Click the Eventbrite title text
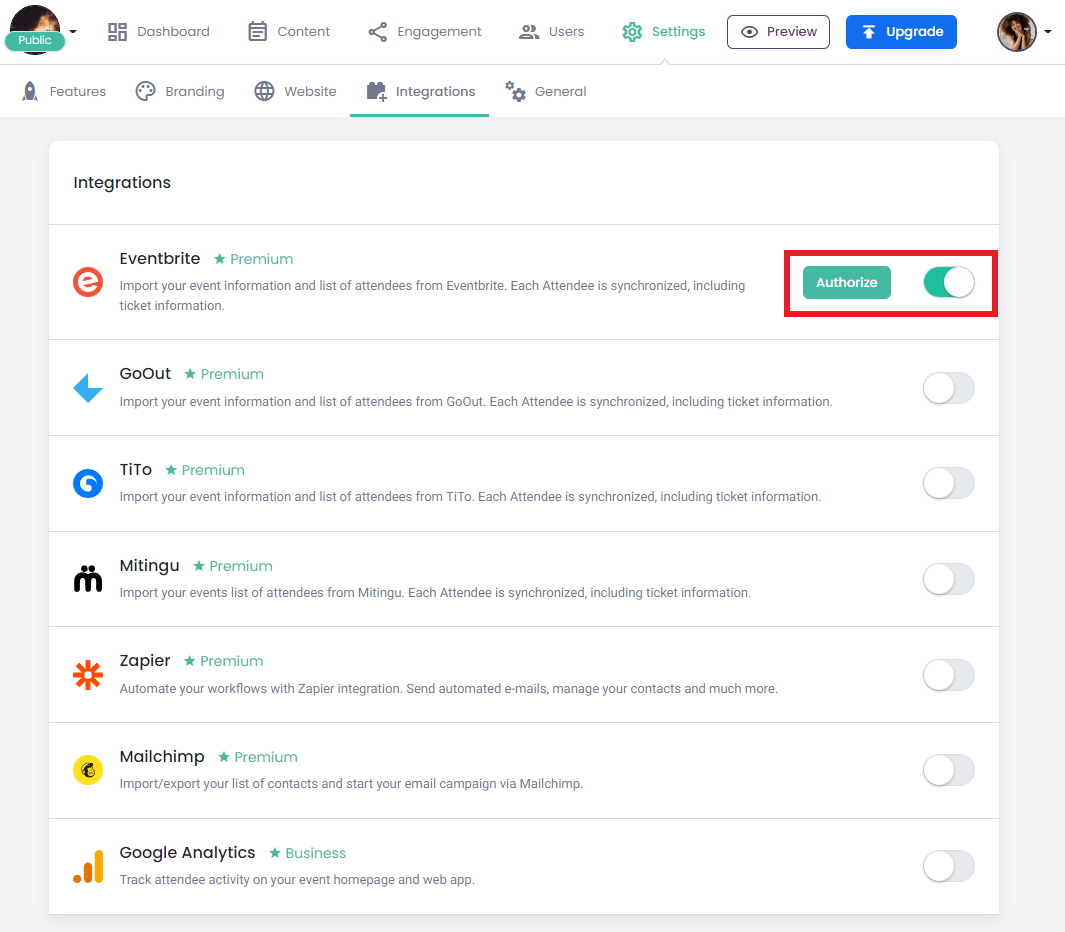 (160, 259)
